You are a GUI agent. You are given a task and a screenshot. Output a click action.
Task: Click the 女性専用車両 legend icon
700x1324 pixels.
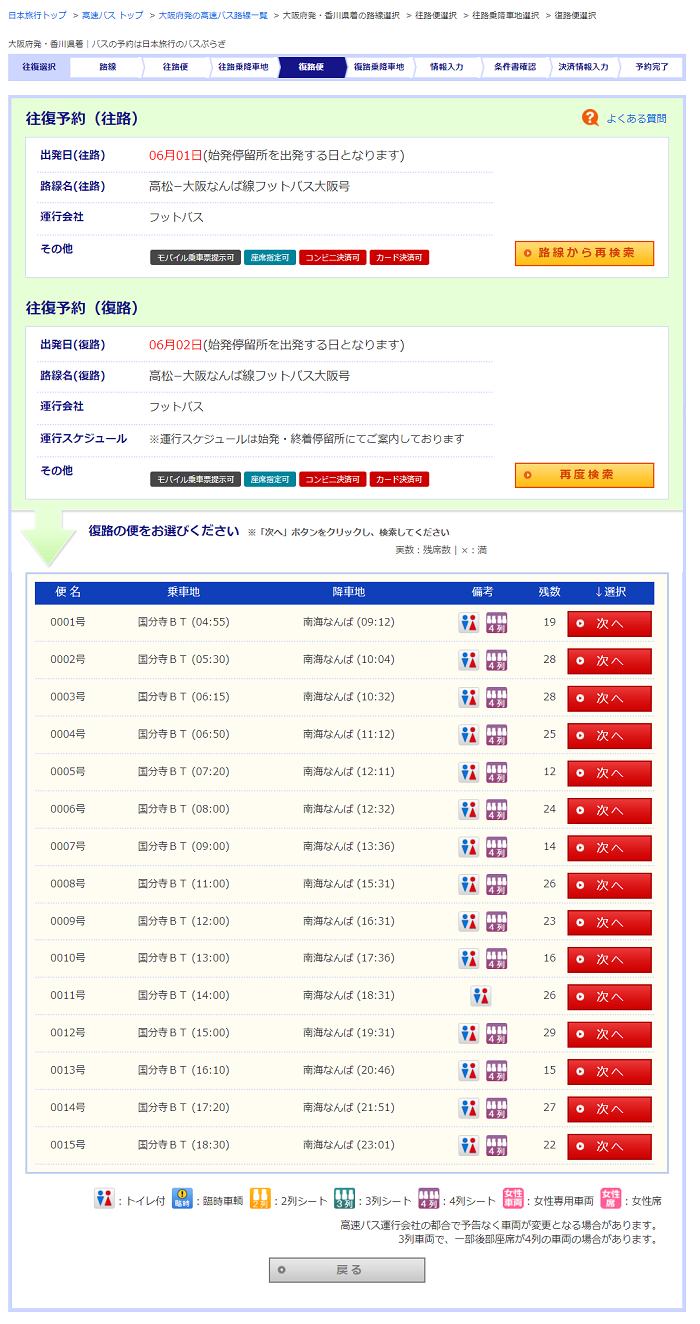513,1199
